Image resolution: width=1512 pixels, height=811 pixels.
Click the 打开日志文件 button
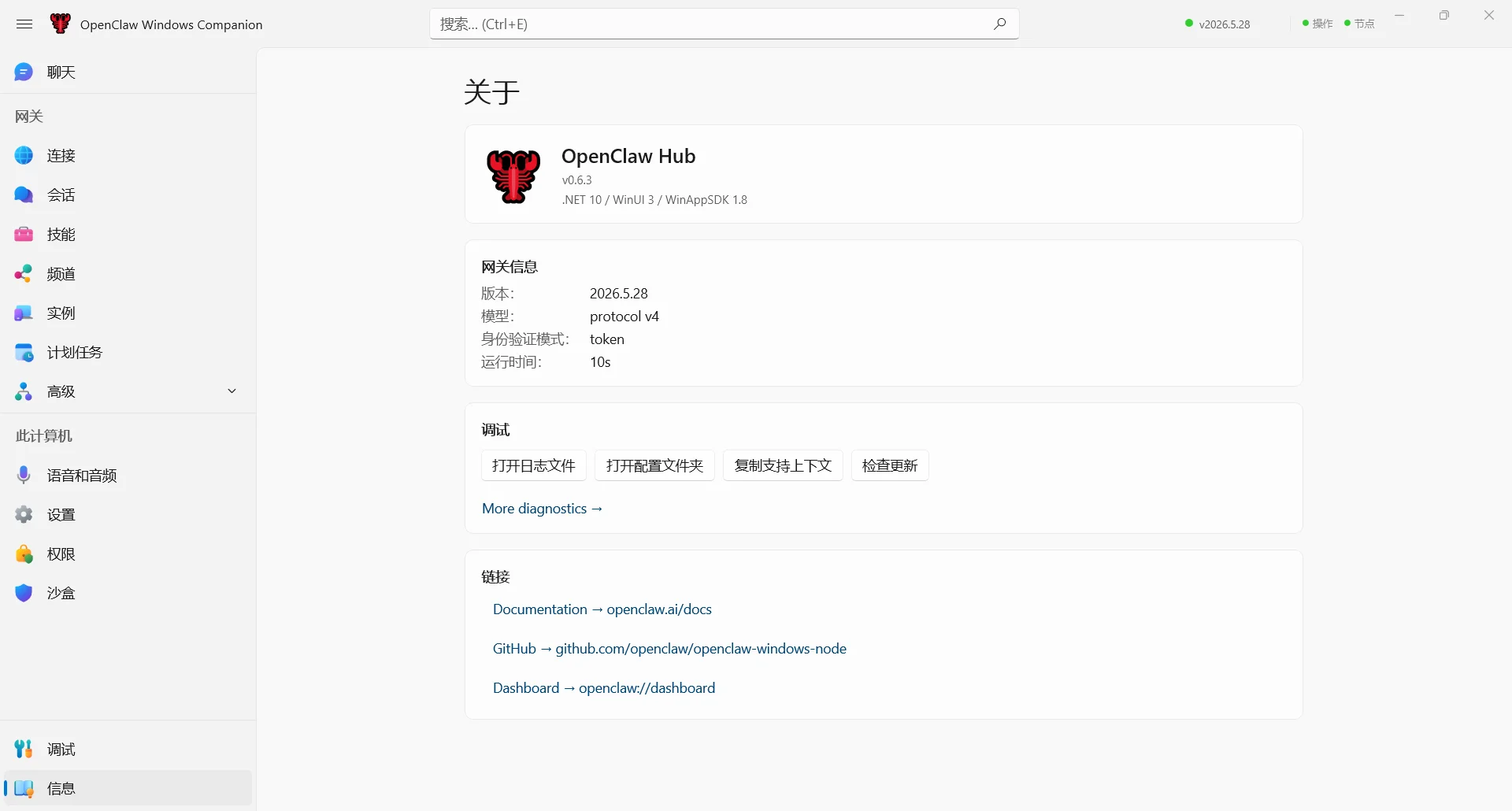(x=534, y=465)
